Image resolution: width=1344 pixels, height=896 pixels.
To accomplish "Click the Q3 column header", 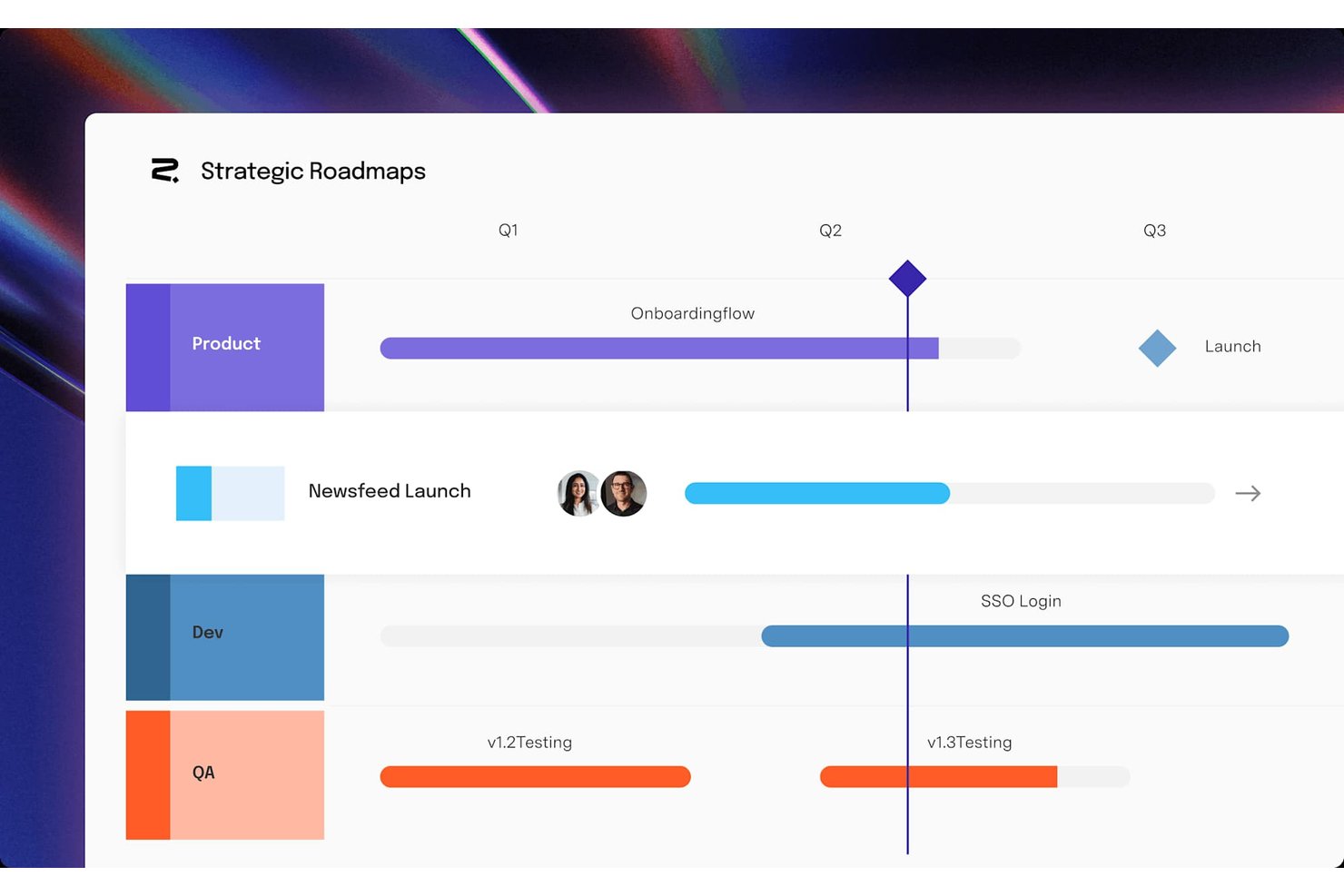I will click(x=1154, y=231).
